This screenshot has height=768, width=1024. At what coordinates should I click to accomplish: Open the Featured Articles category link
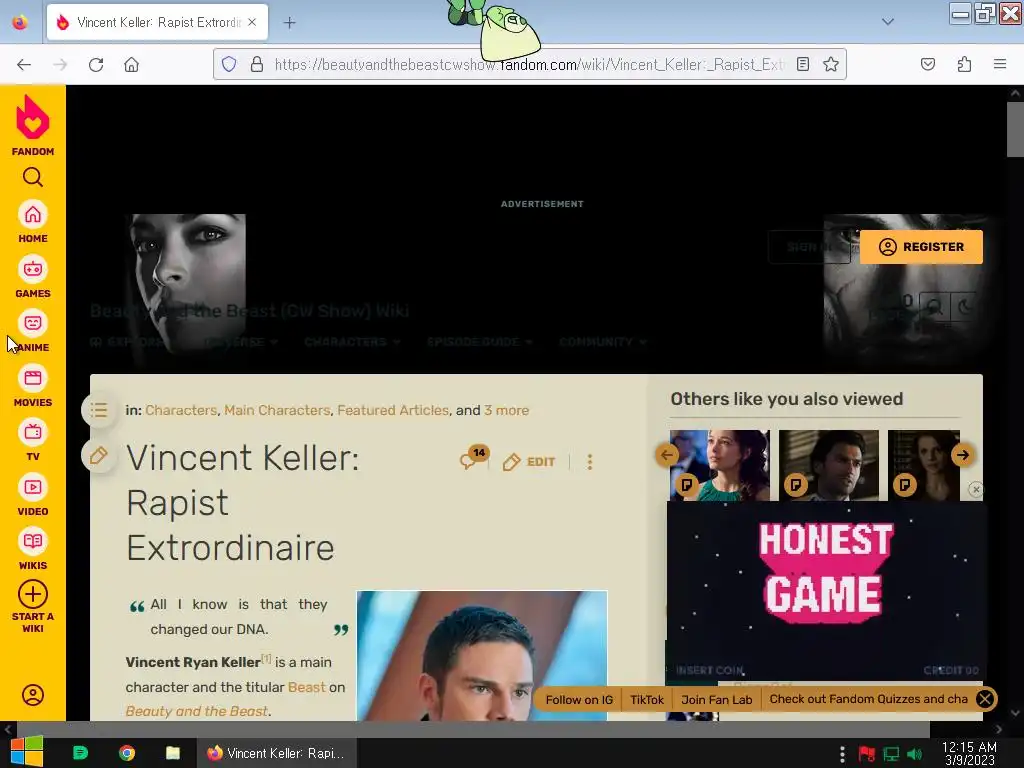(393, 410)
